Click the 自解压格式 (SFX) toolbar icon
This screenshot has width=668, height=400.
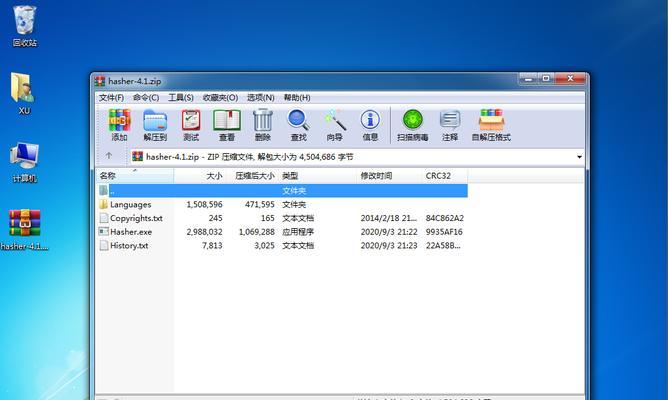491,121
